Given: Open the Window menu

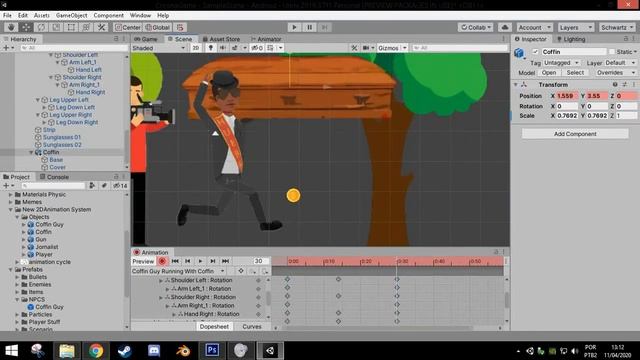Looking at the screenshot, I should point(140,16).
